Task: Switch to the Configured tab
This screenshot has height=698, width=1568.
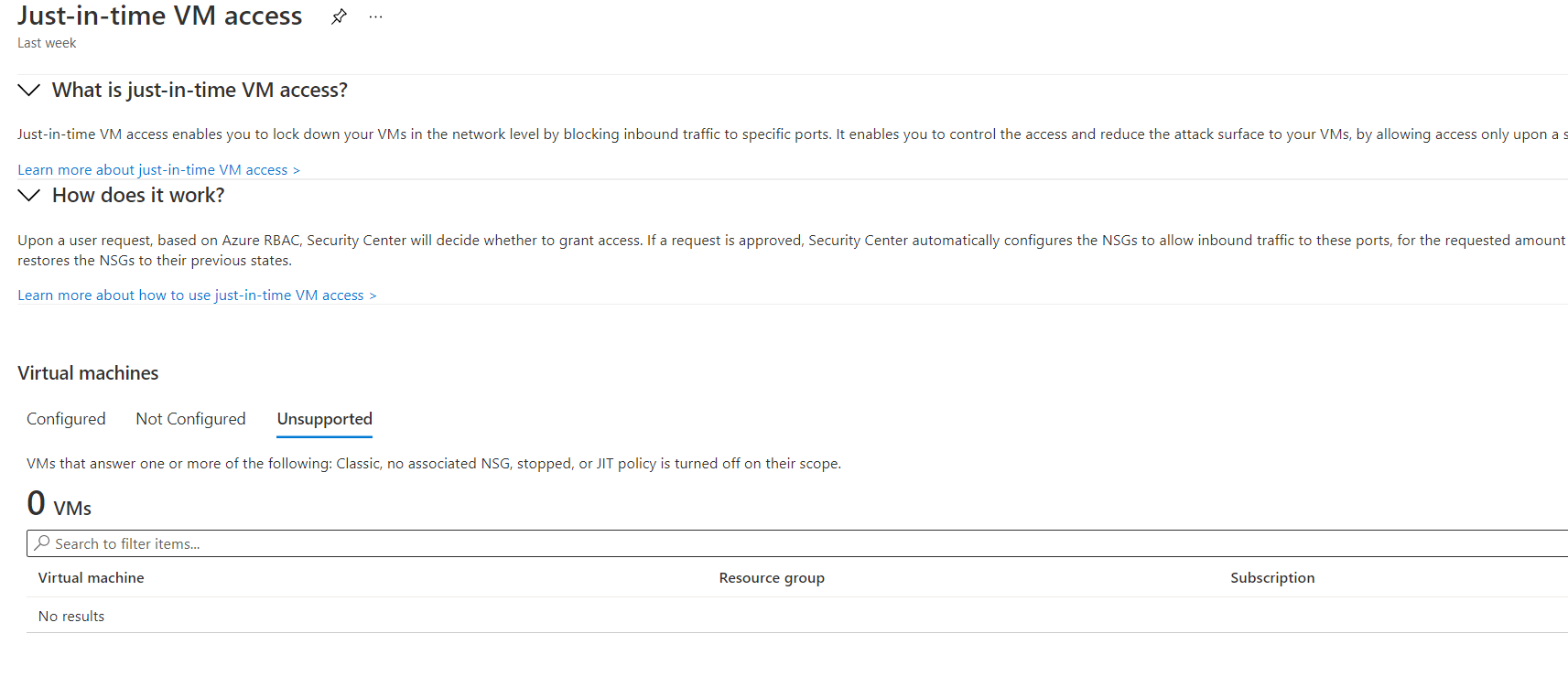Action: point(65,418)
